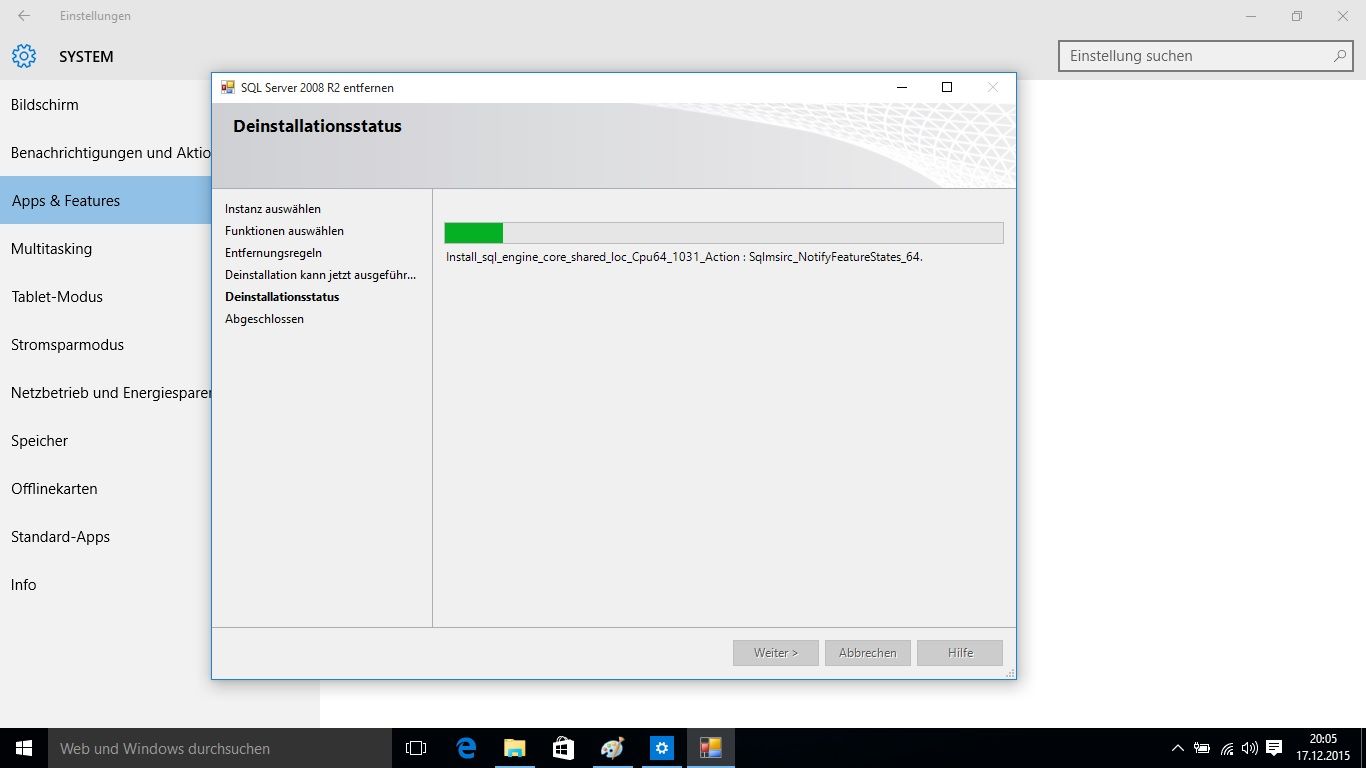Open Netzbetrieb und Energiesparen settings

tap(105, 392)
